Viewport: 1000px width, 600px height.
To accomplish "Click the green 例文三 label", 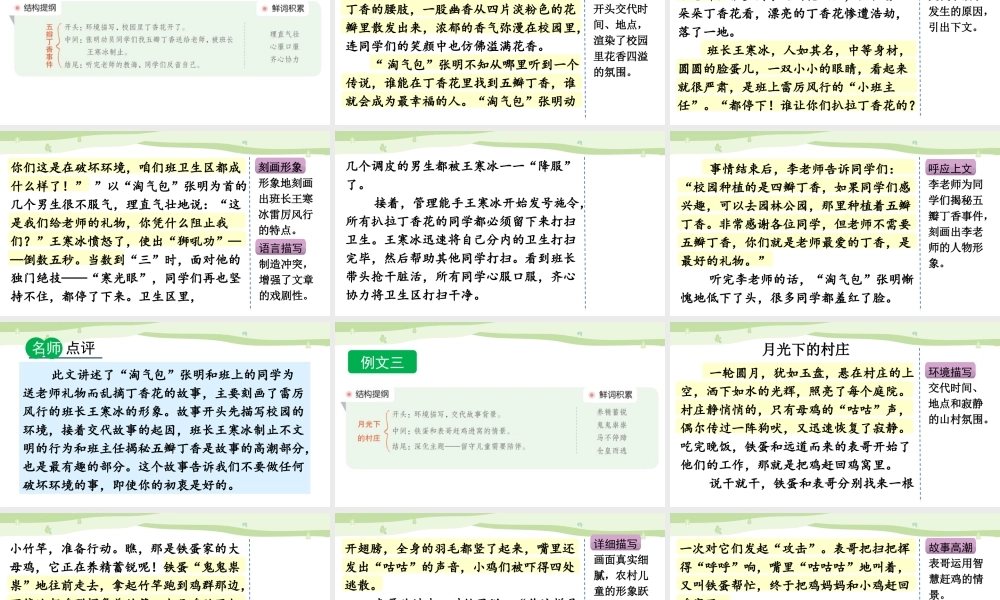I will click(x=382, y=362).
